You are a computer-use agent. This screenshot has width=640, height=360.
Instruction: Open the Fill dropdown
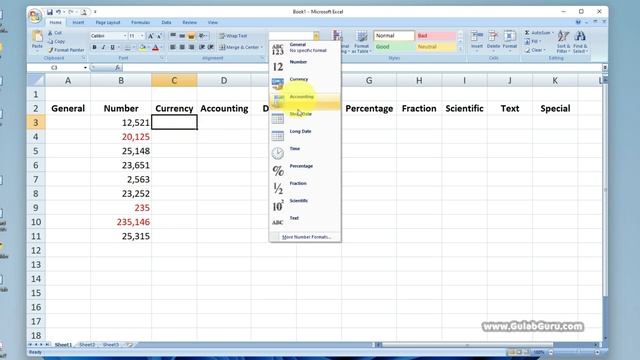pos(533,41)
